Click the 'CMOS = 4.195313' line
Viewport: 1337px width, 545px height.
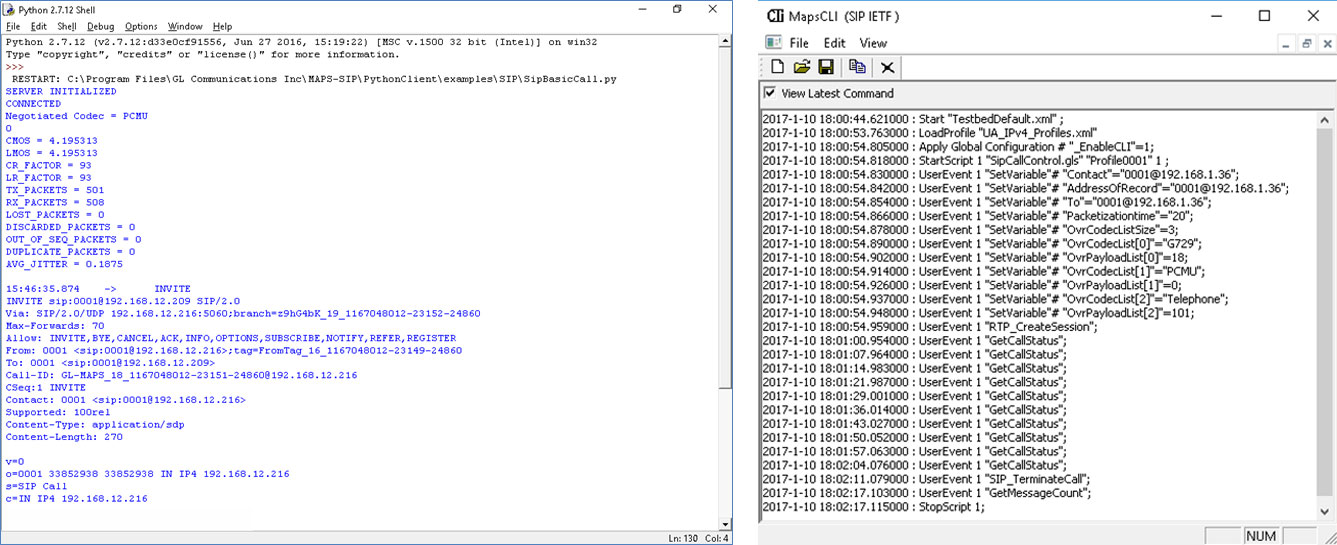(52, 140)
